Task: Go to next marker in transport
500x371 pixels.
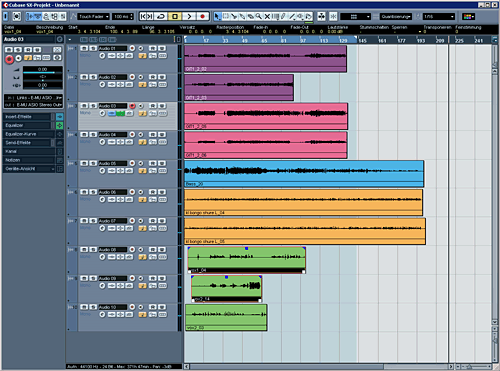Action: pos(150,16)
